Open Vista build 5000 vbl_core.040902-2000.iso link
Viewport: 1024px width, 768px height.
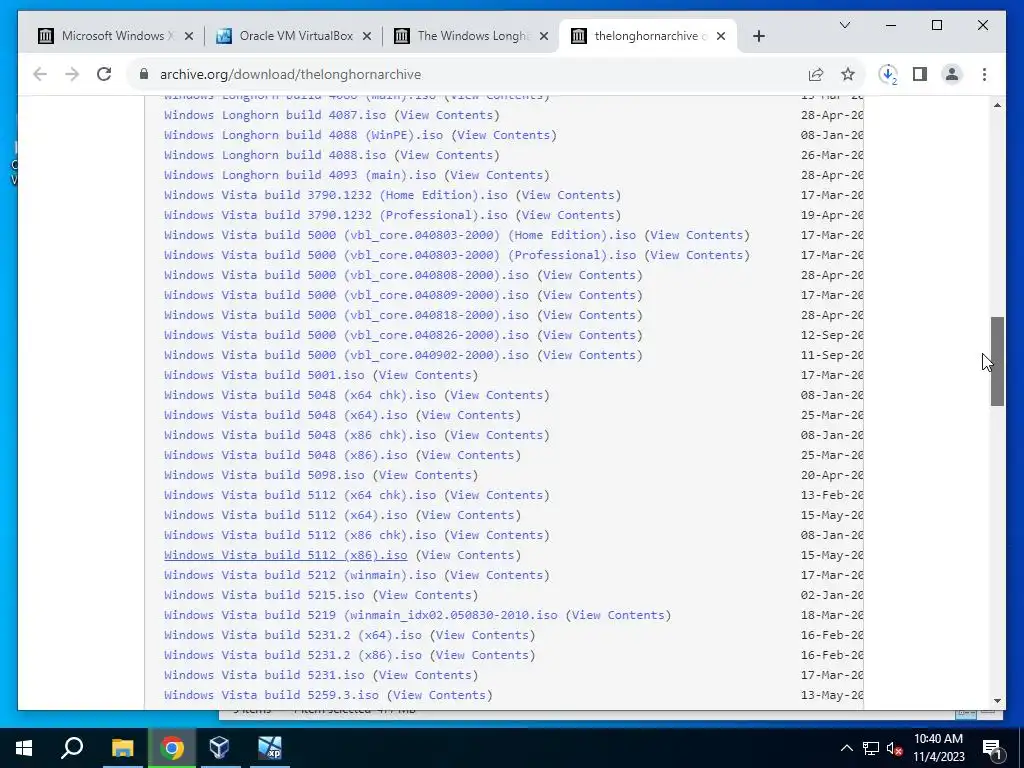(346, 355)
